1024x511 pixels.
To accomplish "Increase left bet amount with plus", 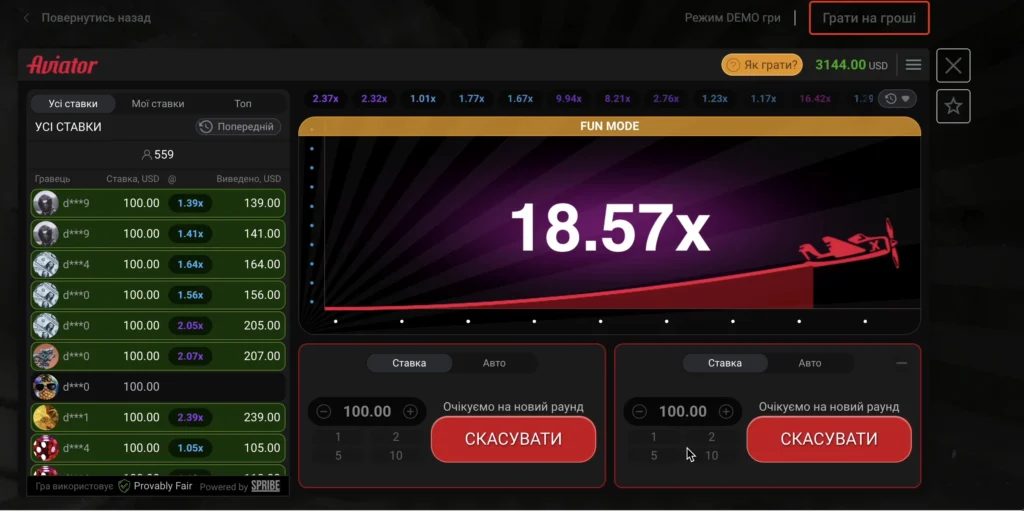I will [410, 411].
